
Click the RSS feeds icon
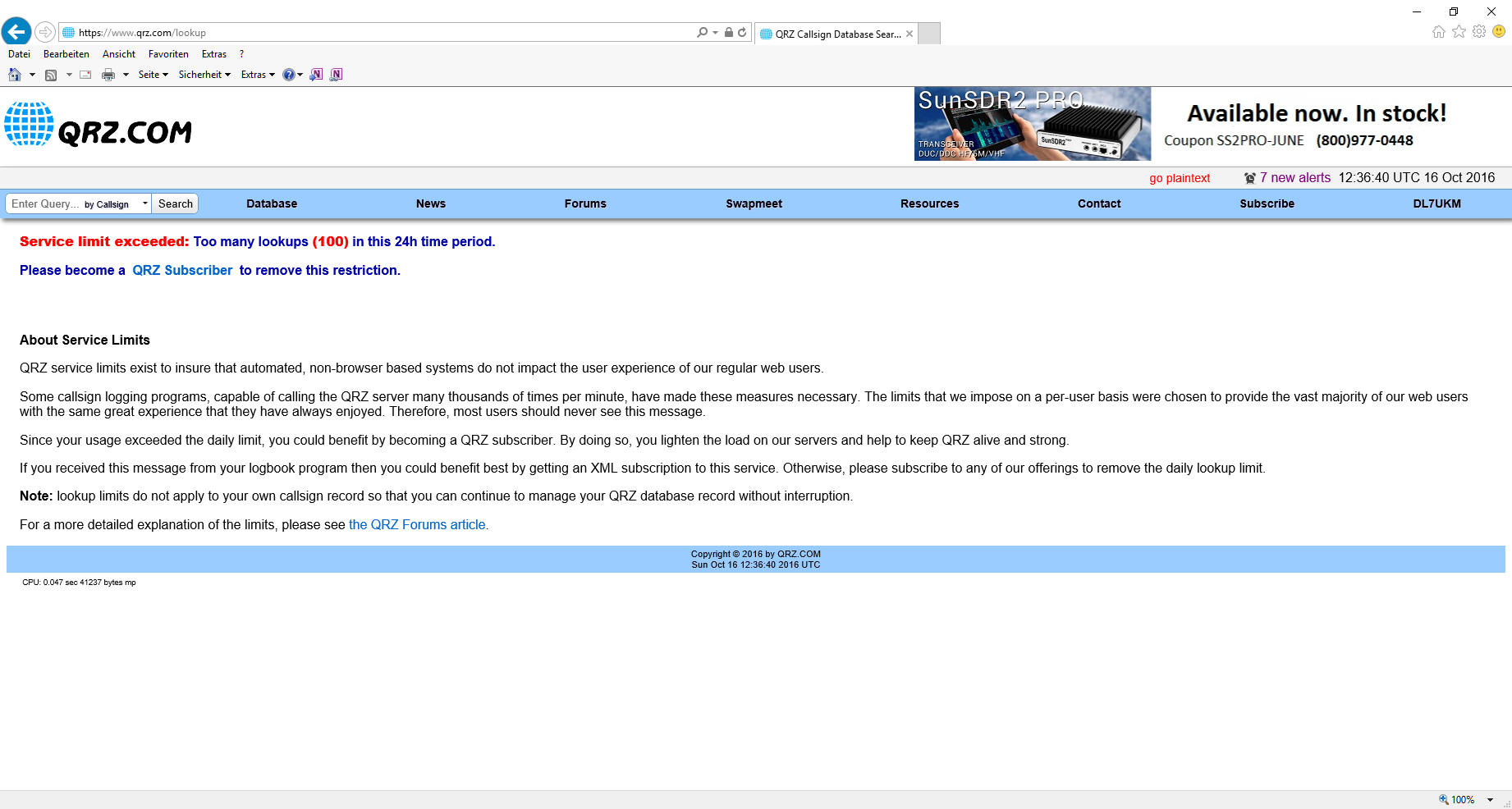click(51, 75)
